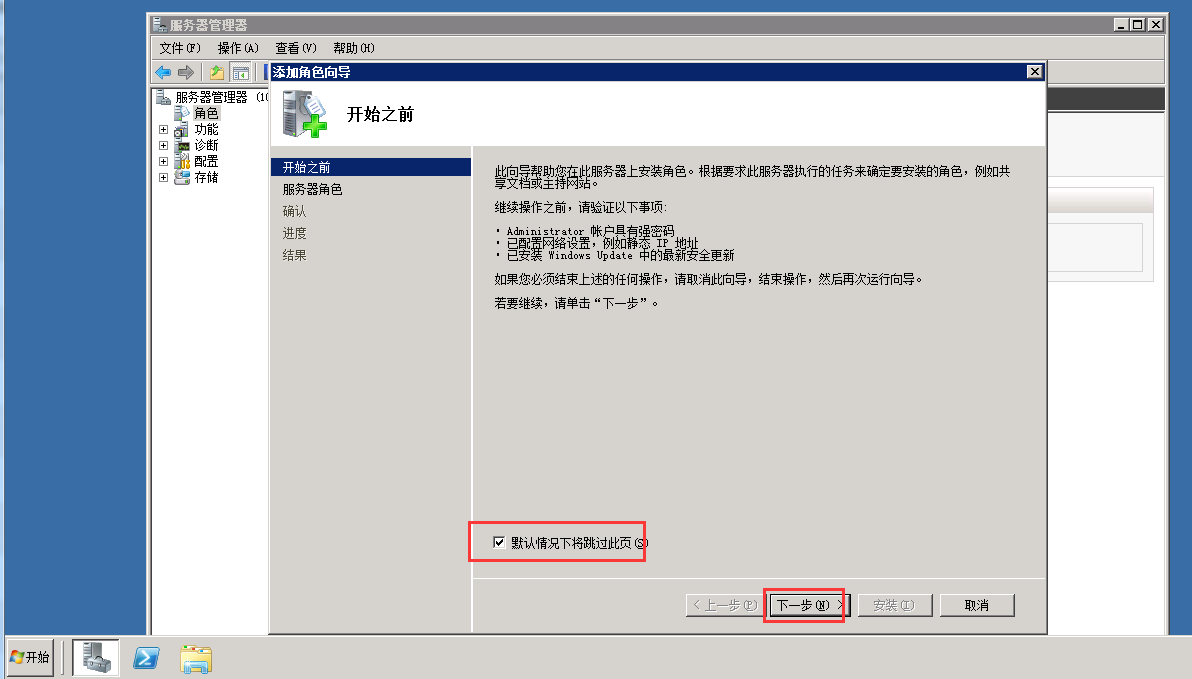This screenshot has width=1192, height=679.
Task: Click the Forward arrow toolbar icon
Action: (x=185, y=72)
